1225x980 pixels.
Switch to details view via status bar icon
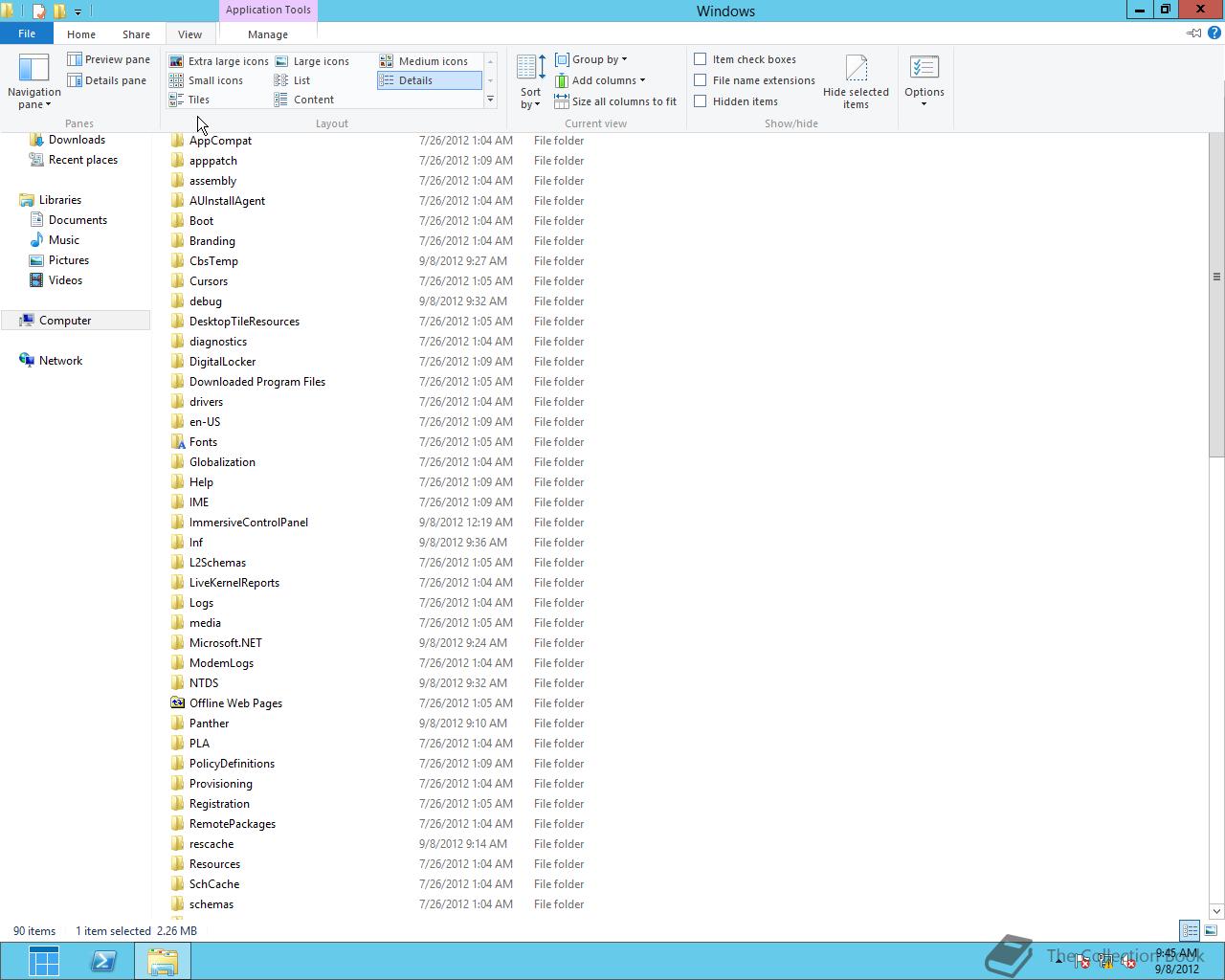tap(1190, 930)
